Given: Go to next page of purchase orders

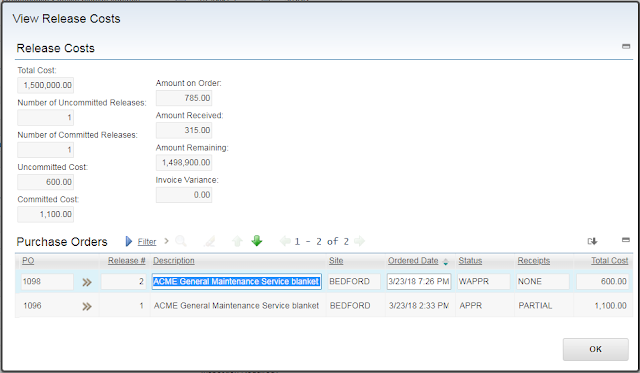Looking at the screenshot, I should pos(359,241).
